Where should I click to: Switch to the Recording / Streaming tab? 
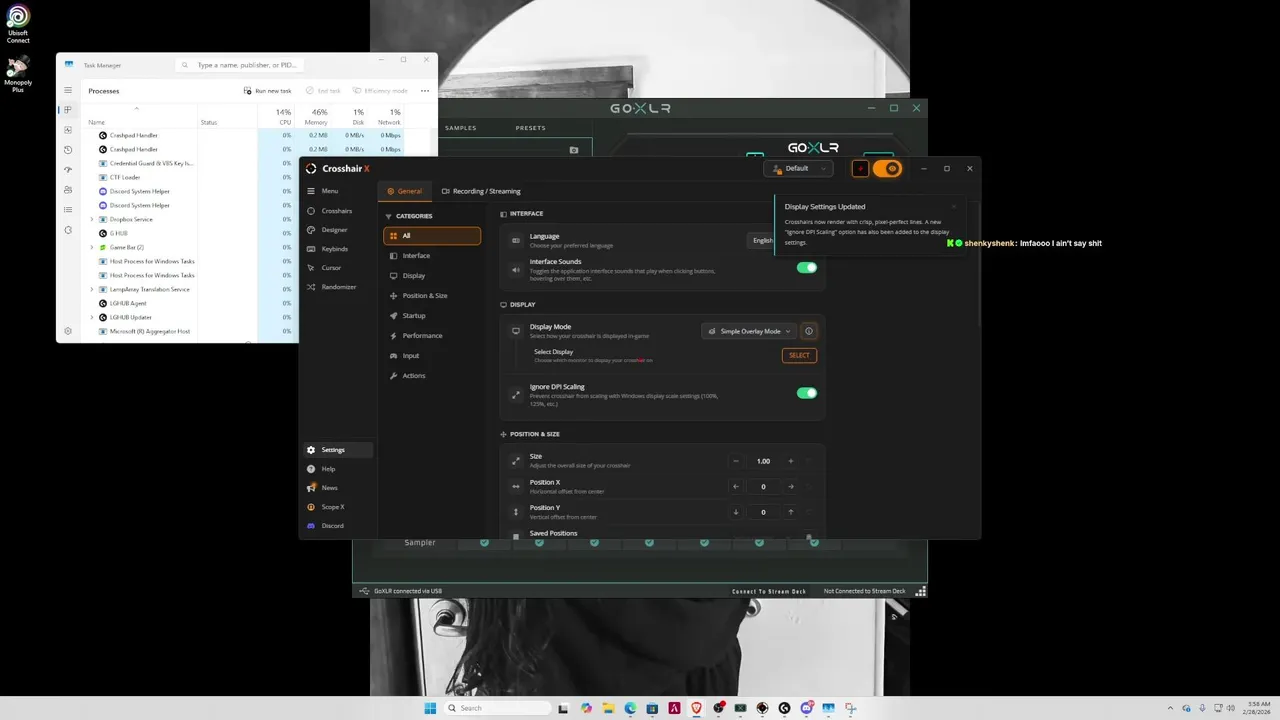coord(481,191)
